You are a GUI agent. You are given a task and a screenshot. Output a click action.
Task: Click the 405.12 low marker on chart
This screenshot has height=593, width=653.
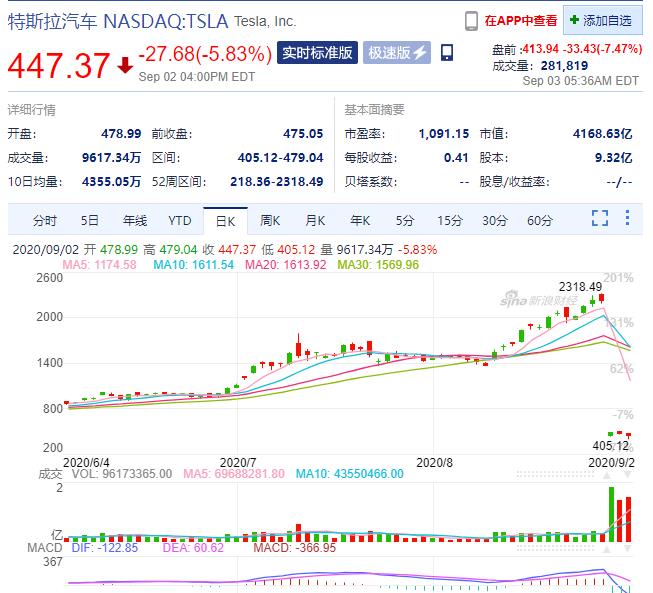(x=611, y=446)
